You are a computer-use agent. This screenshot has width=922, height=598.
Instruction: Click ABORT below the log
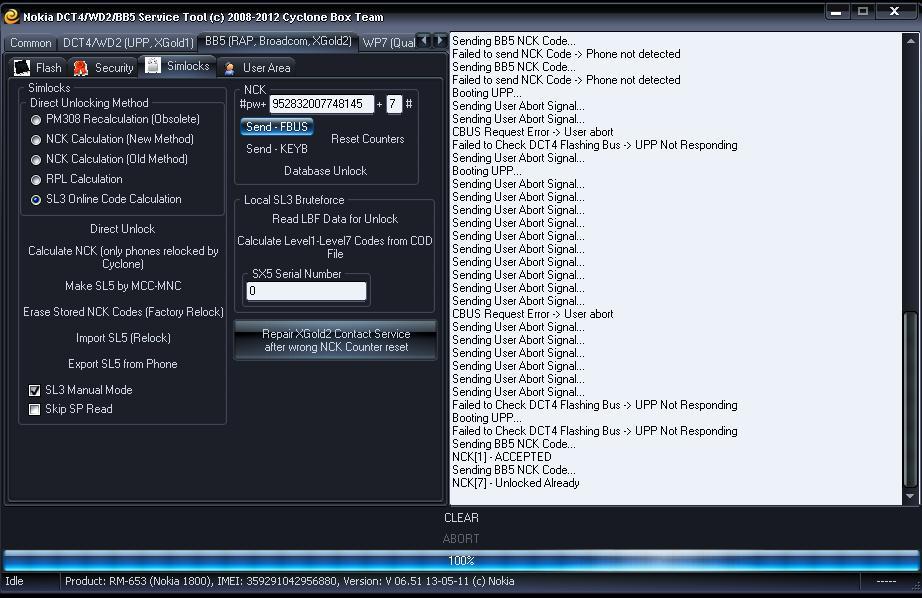click(461, 538)
